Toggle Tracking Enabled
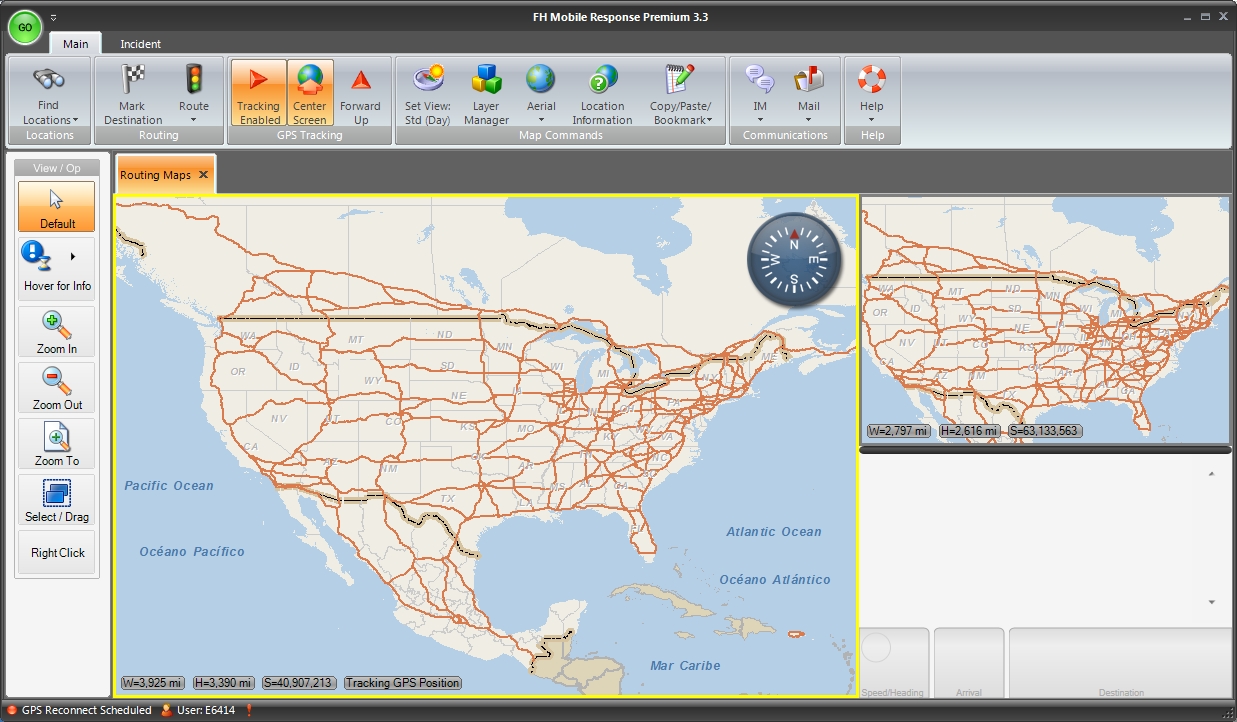1237x722 pixels. pos(258,94)
